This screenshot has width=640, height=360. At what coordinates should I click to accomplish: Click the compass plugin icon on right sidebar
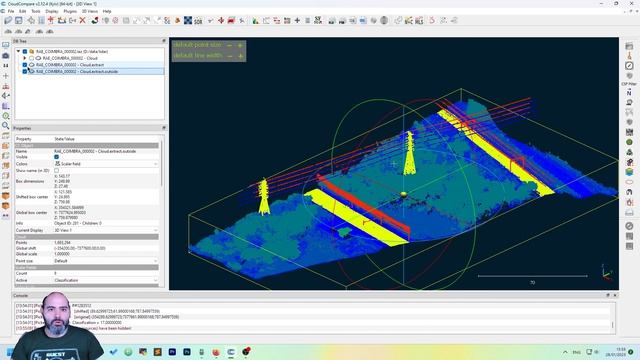(629, 66)
